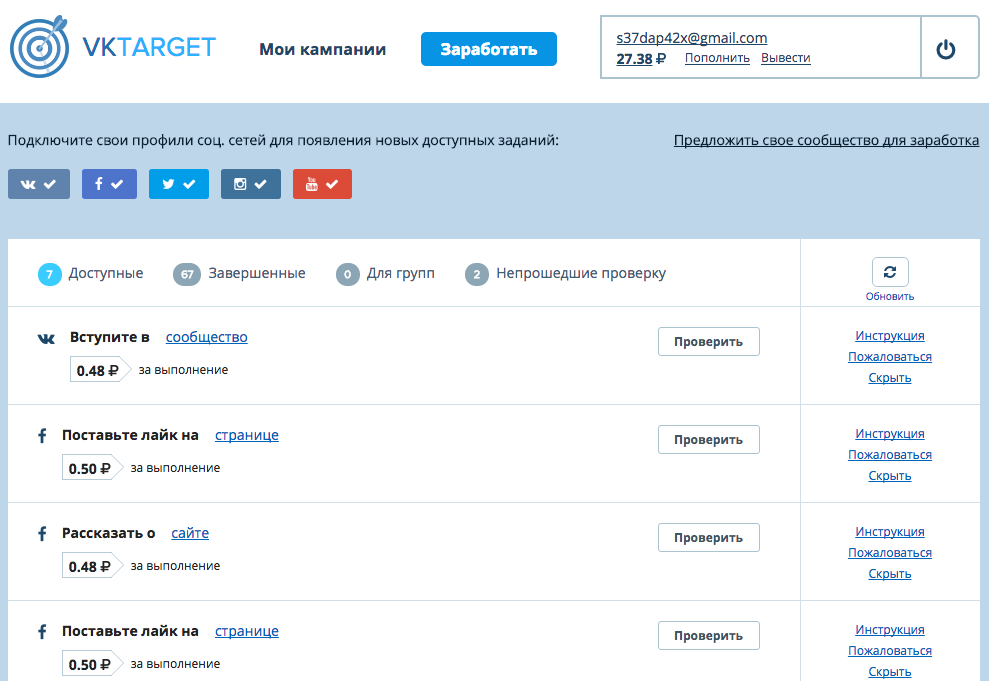Click the VKTarget logo icon
The image size is (989, 681).
click(x=40, y=47)
